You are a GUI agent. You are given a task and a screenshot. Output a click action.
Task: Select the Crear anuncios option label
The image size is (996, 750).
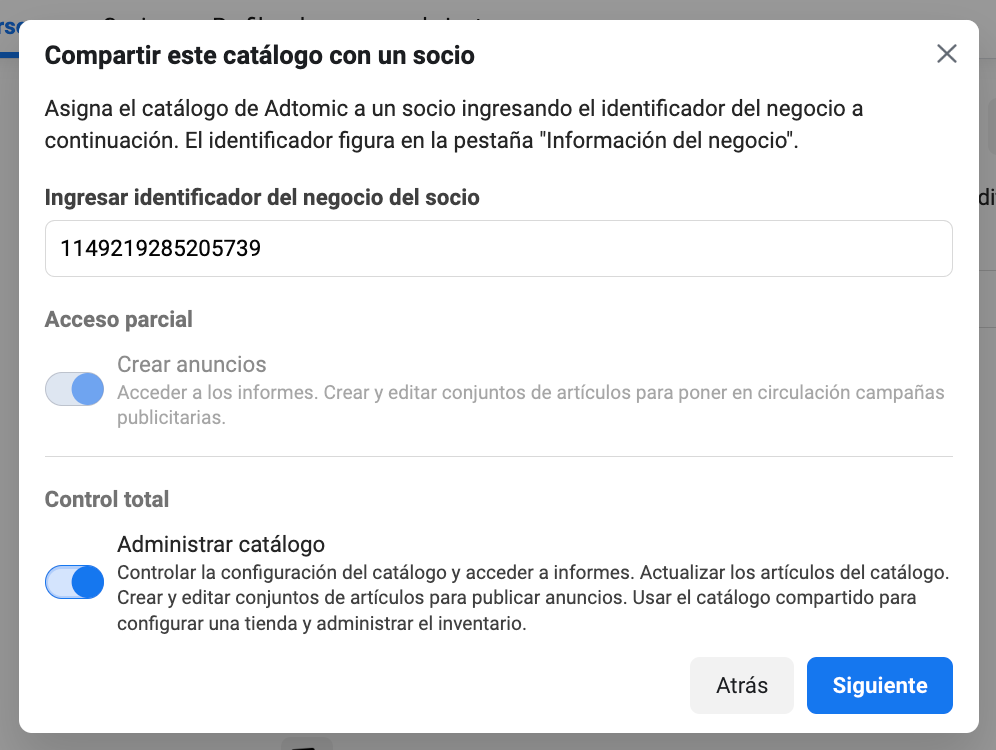[x=192, y=365]
